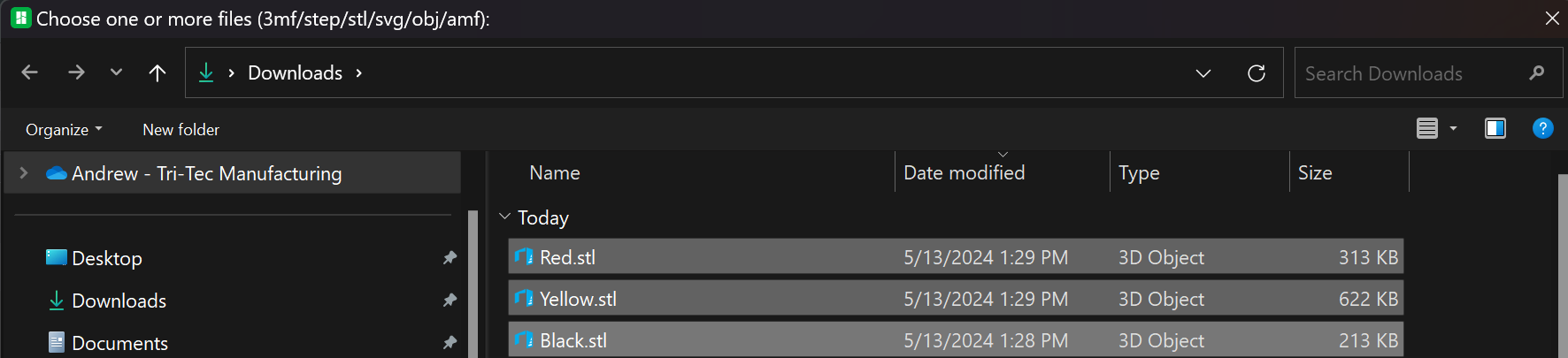Open the help button
Image resolution: width=1568 pixels, height=358 pixels.
pos(1542,129)
